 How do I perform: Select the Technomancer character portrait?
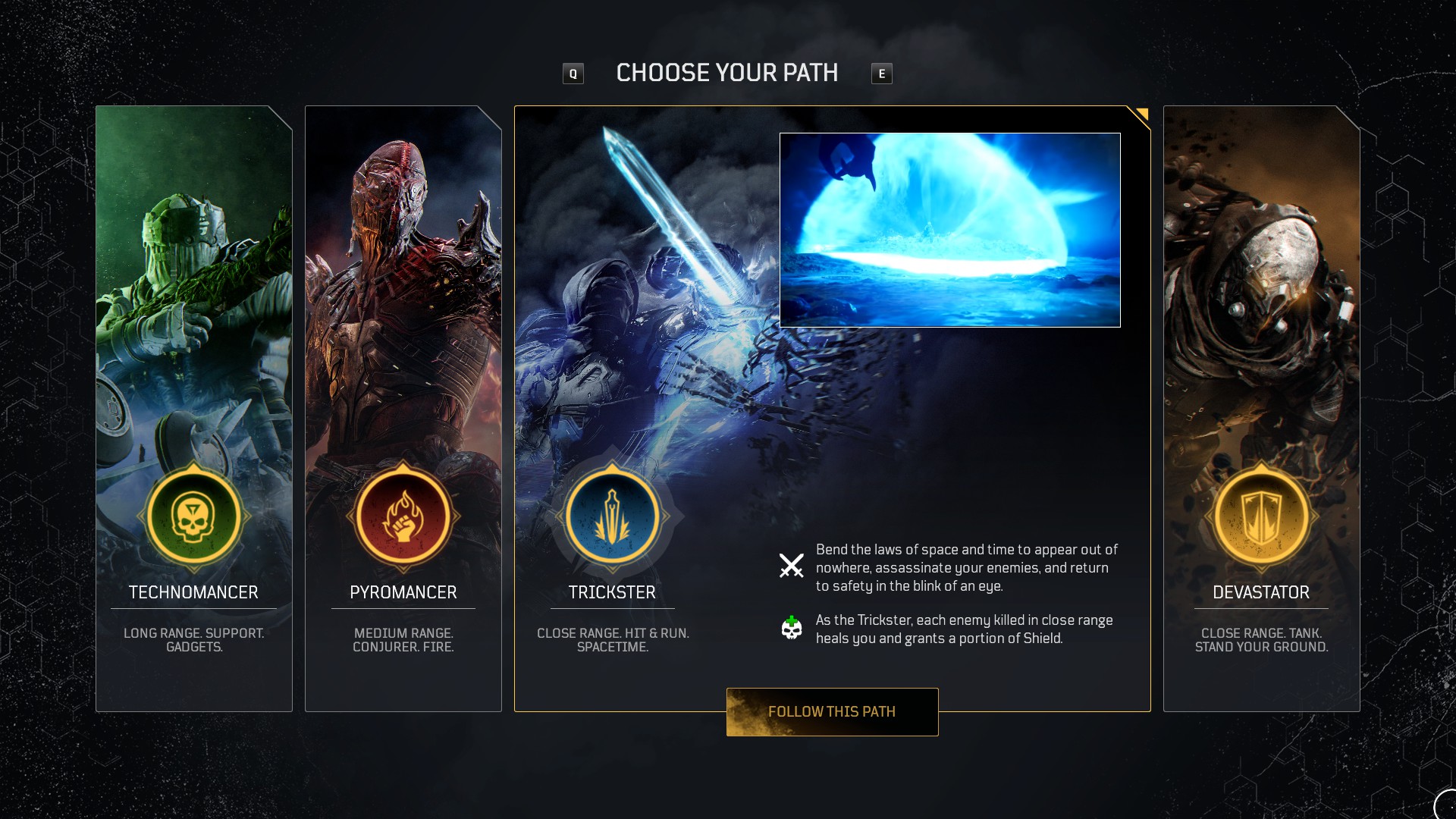194,303
